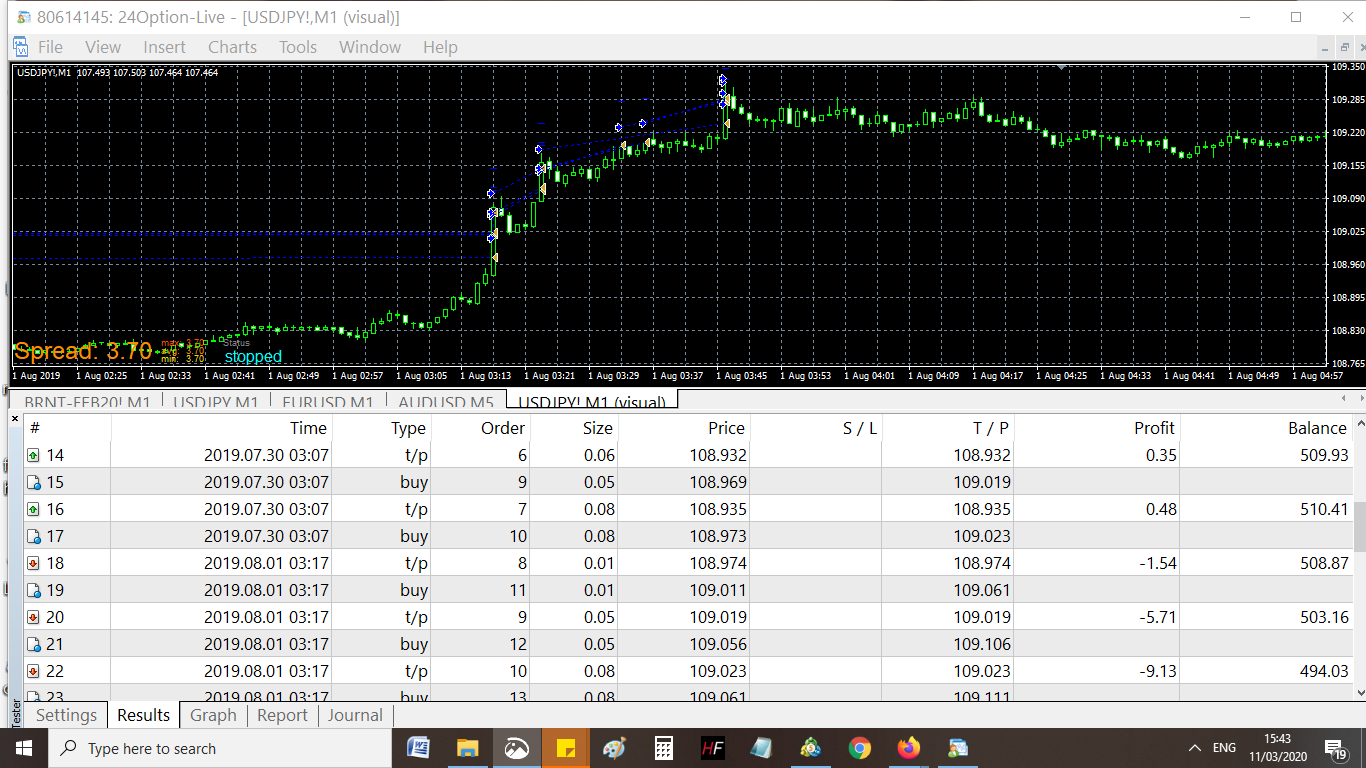
Task: Open the MetaTrader icon in the taskbar
Action: [x=810, y=748]
